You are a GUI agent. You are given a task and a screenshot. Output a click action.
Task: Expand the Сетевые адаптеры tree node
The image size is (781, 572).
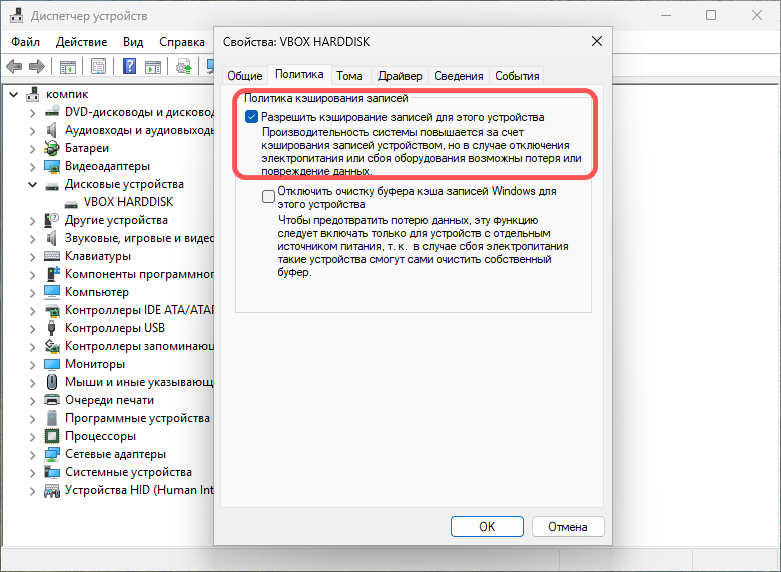32,454
